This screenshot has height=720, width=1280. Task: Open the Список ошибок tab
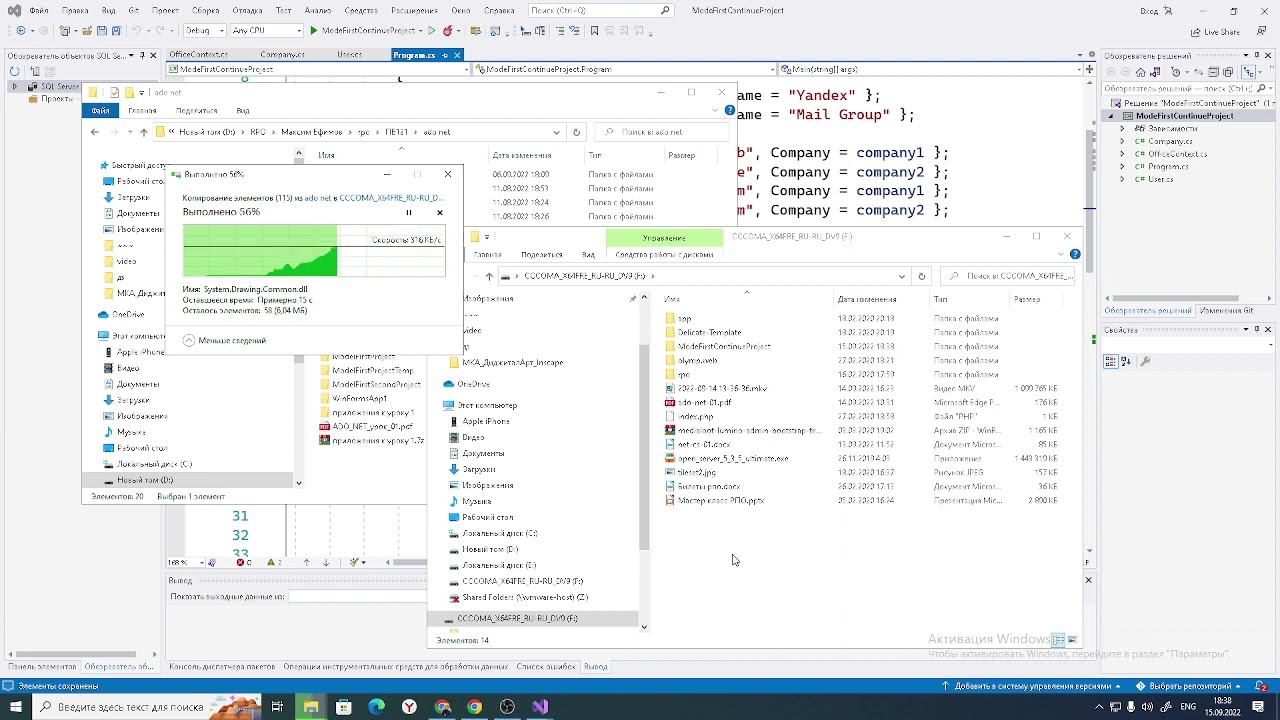tap(546, 666)
